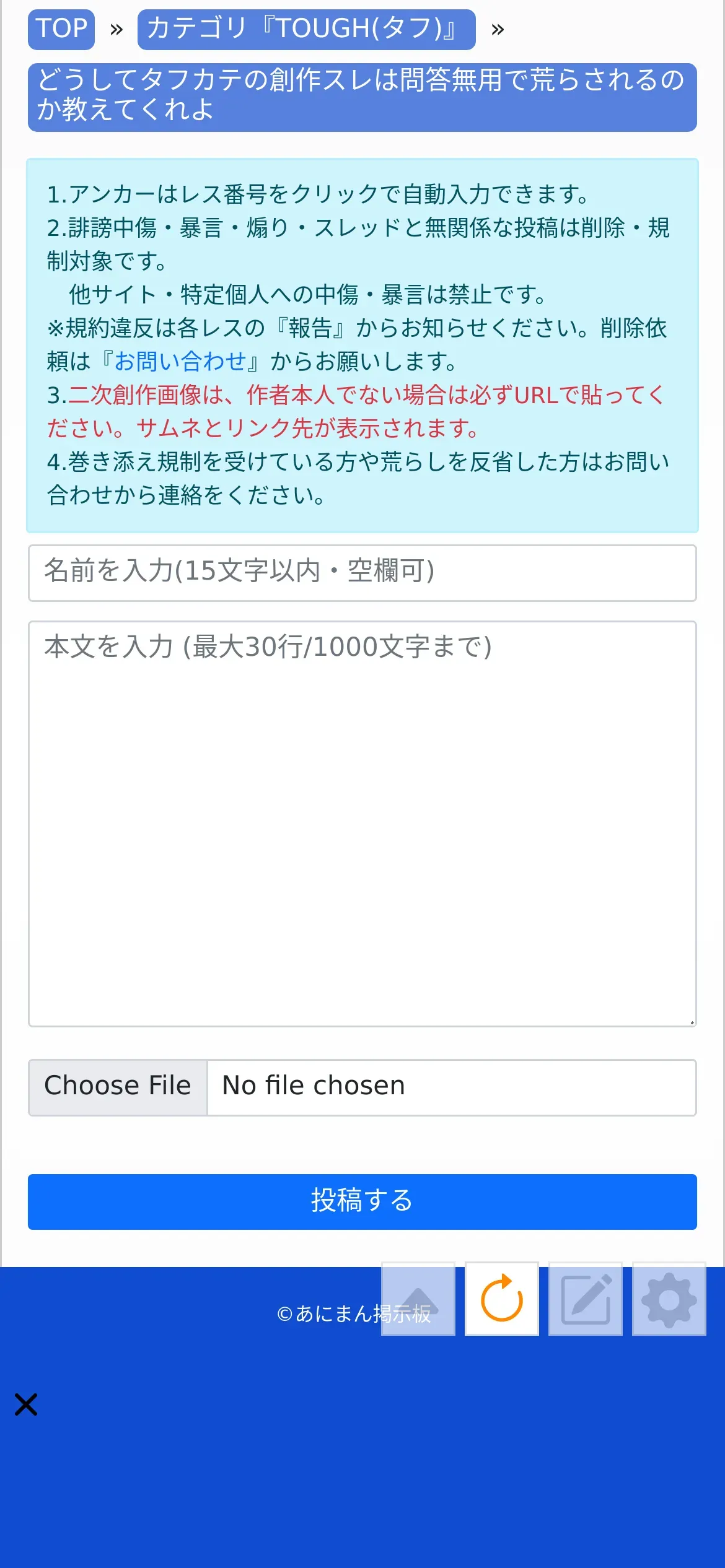The image size is (725, 1568).
Task: Open the カテゴリ『TOUGH(タフ)』 breadcrumb
Action: [x=307, y=29]
